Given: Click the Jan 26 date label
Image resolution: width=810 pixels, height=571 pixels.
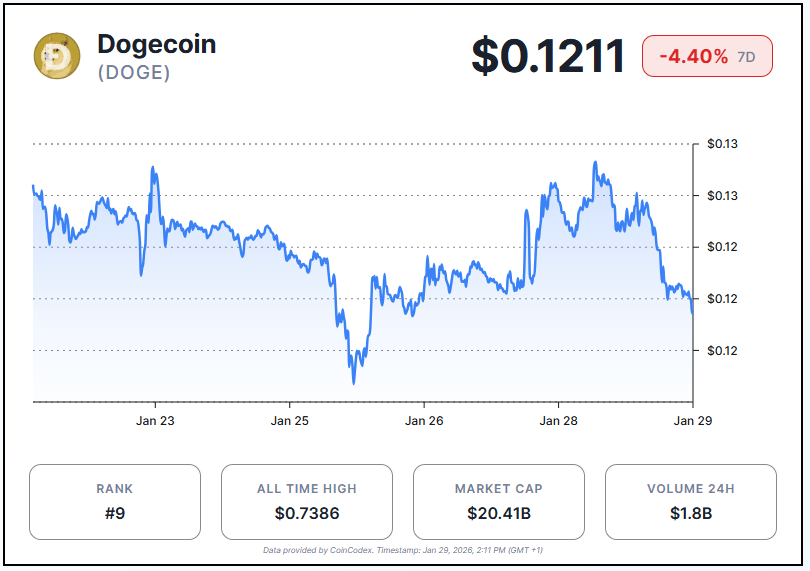Looking at the screenshot, I should (424, 421).
